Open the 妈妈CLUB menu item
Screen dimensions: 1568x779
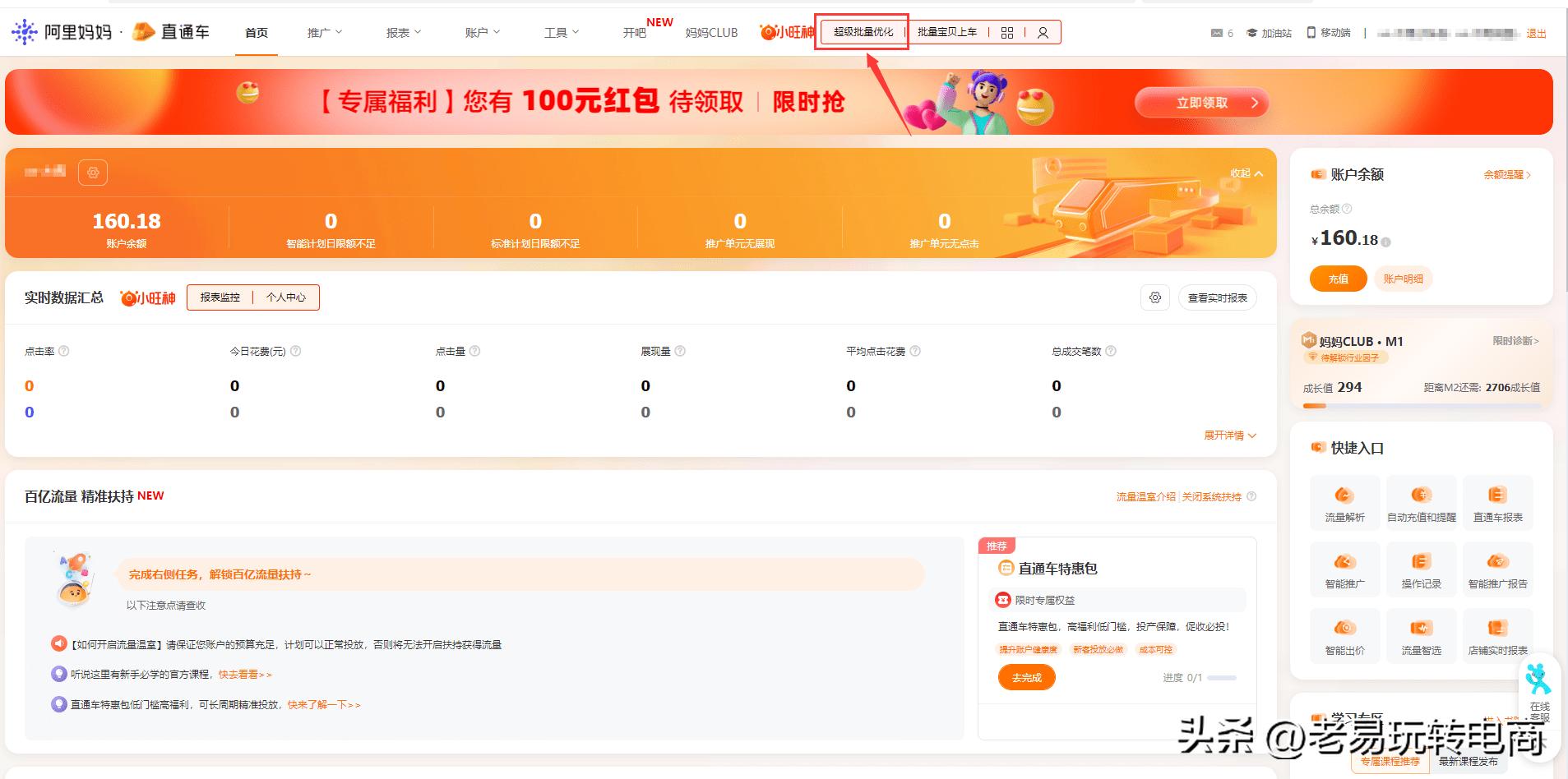click(710, 32)
